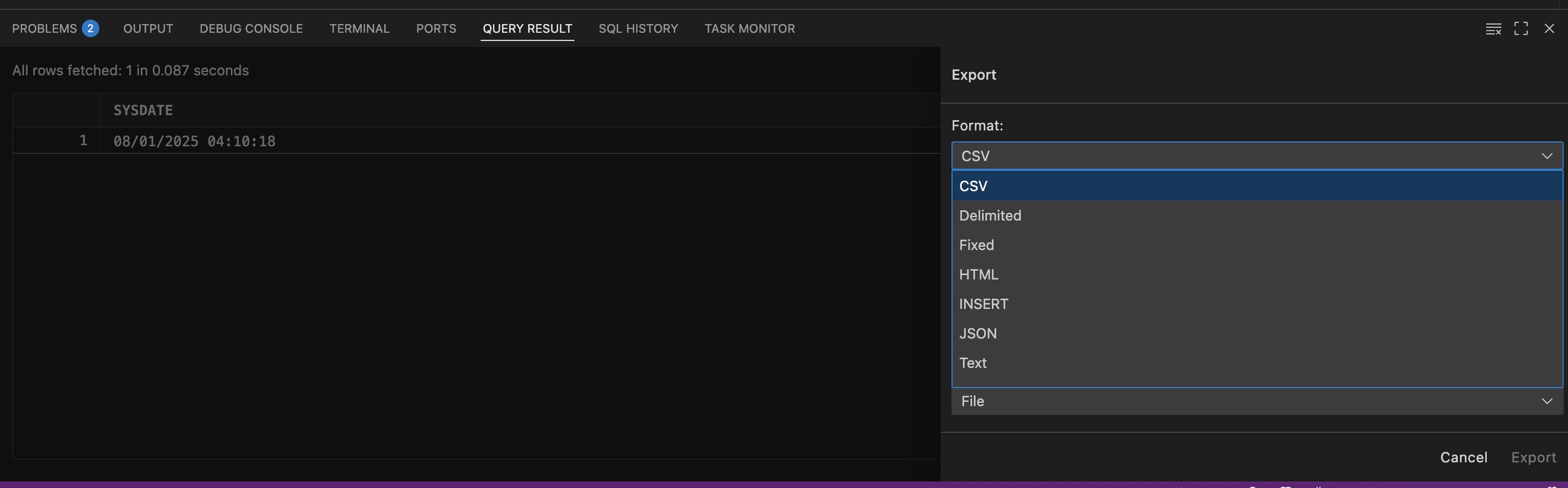Close the bottom panel with X icon
This screenshot has height=488, width=1568.
tap(1549, 28)
